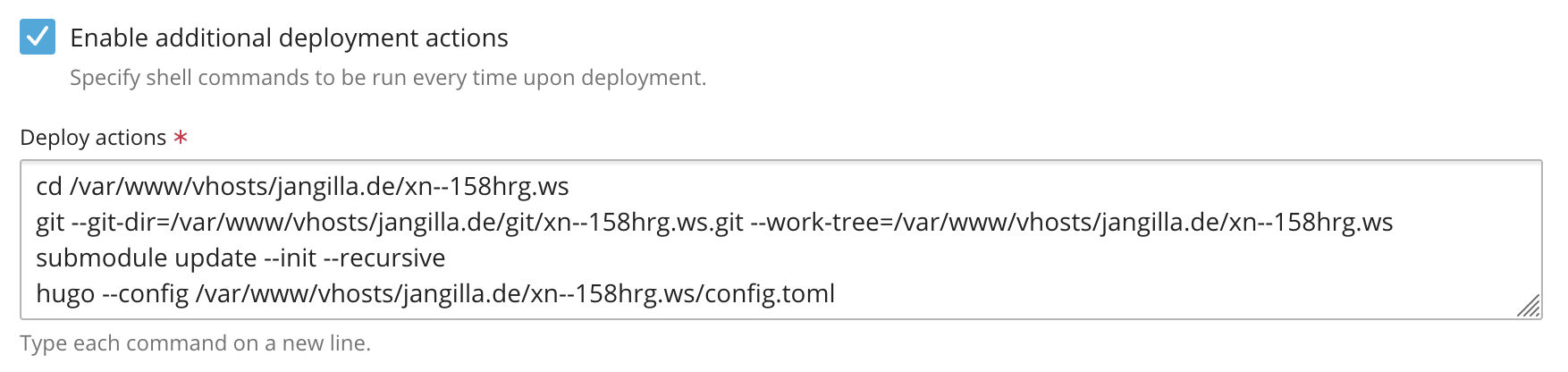Place cursor in the 'cd /var/www/vhosts' line

(x=302, y=186)
